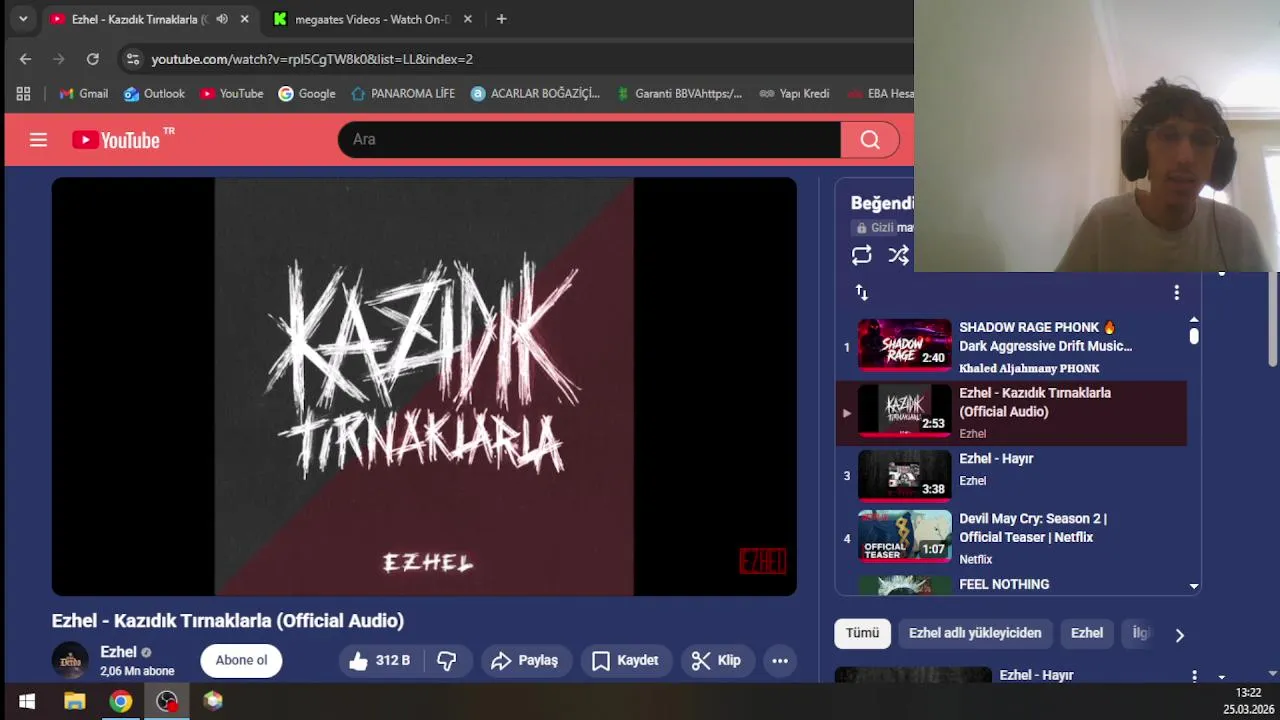Click the address bar URL
1280x720 pixels.
point(312,59)
